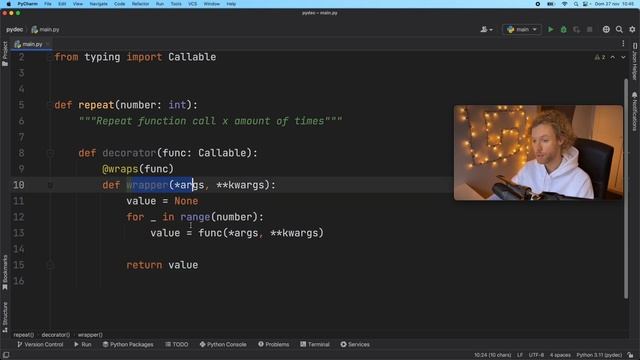Start debugging with the green bug icon
Image resolution: width=640 pixels, height=360 pixels.
click(564, 29)
